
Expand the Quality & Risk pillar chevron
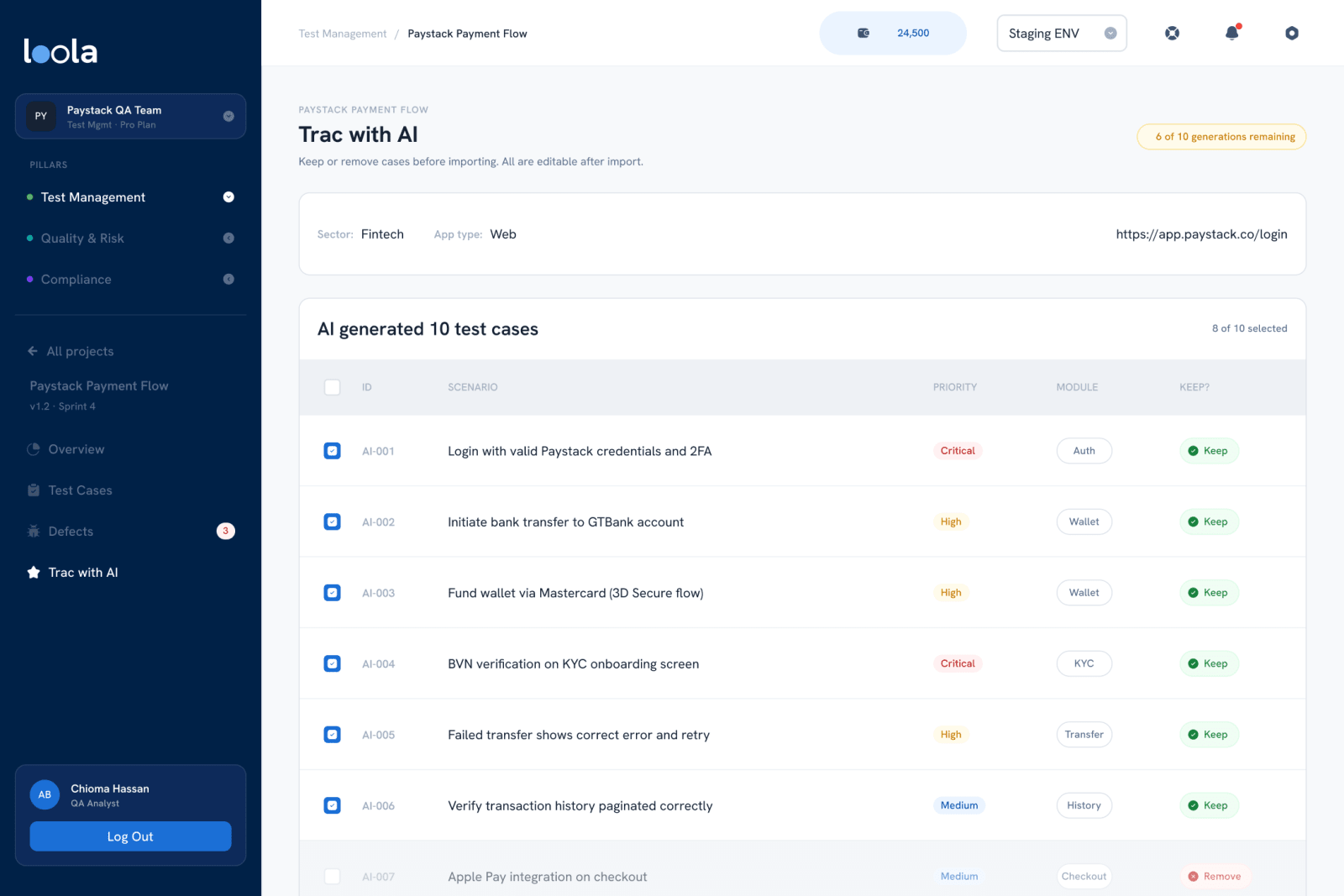coord(228,238)
